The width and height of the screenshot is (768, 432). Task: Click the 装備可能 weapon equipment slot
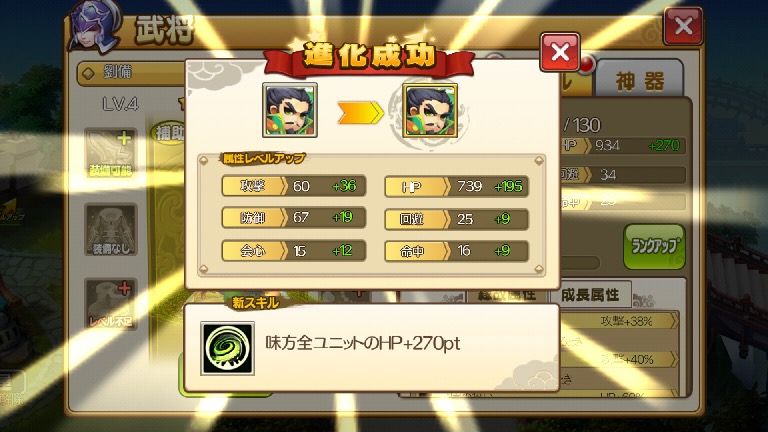[x=111, y=154]
